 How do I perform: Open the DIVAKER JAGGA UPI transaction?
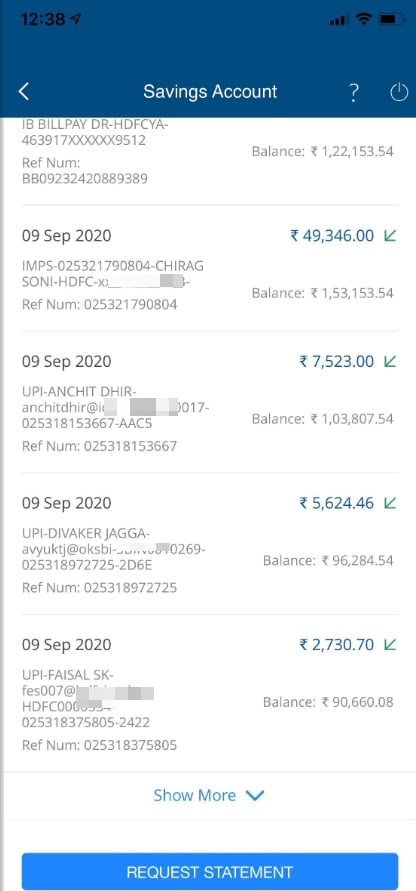pos(210,544)
